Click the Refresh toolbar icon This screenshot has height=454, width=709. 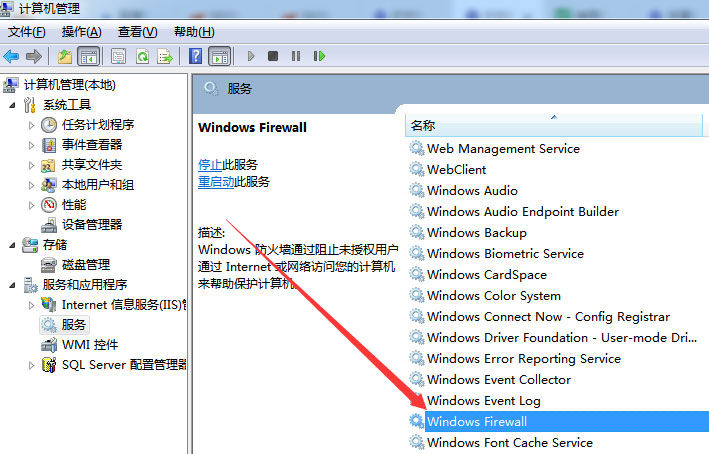point(142,56)
